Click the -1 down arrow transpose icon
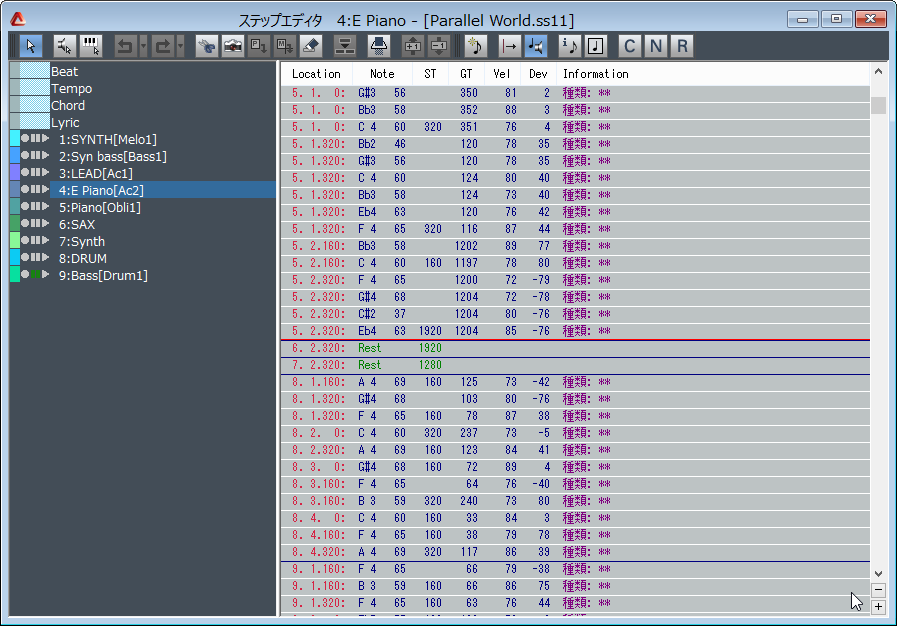 tap(439, 46)
